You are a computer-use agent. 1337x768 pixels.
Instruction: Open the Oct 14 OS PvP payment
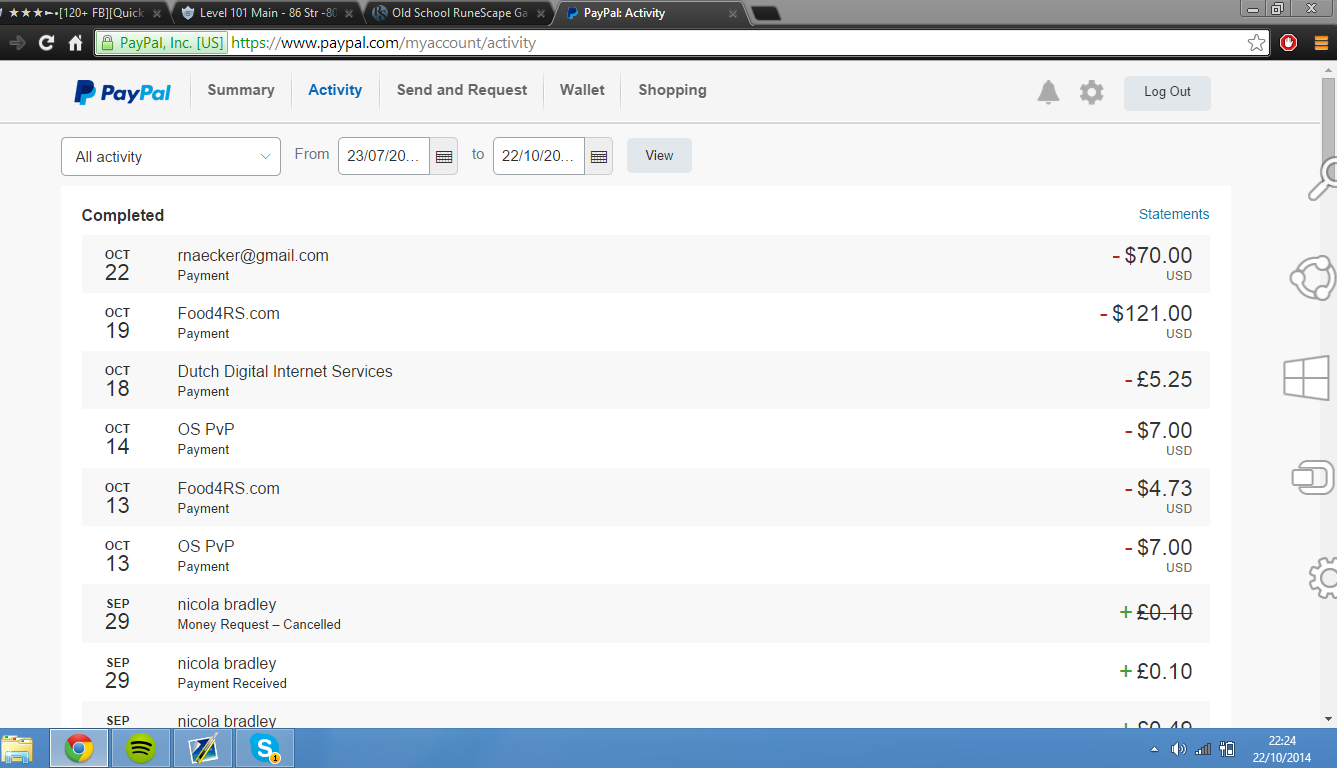coord(645,438)
